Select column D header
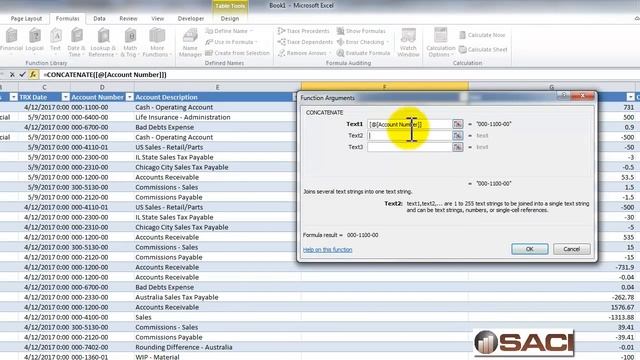The width and height of the screenshot is (640, 360). (102, 87)
